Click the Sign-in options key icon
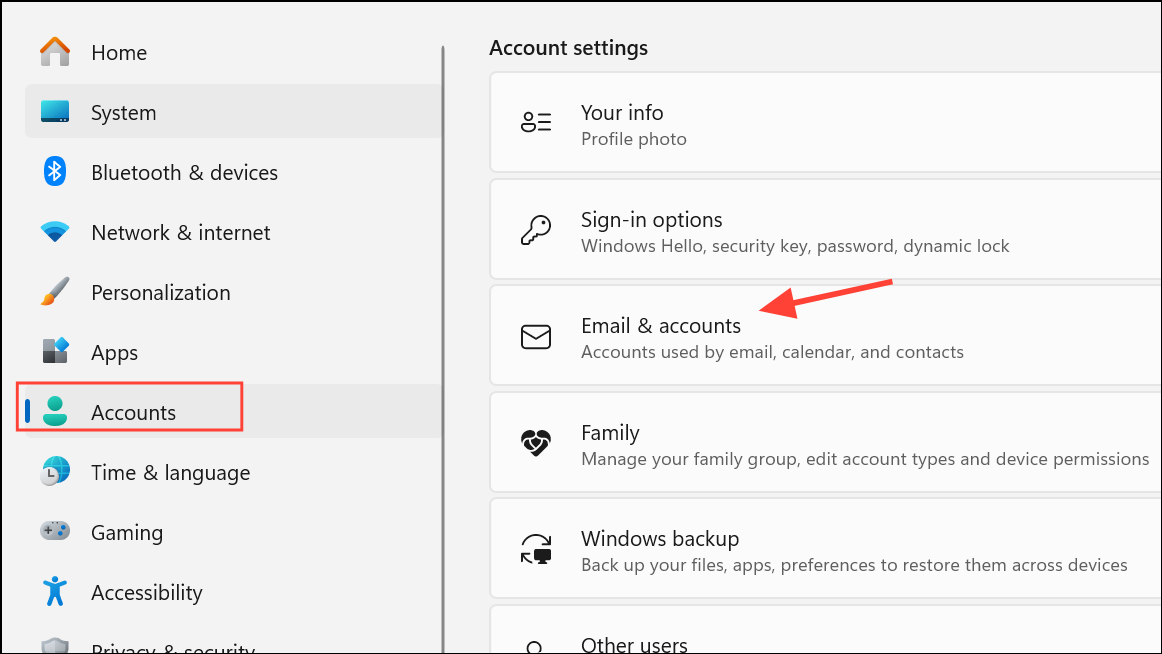The width and height of the screenshot is (1162, 654). tap(536, 231)
